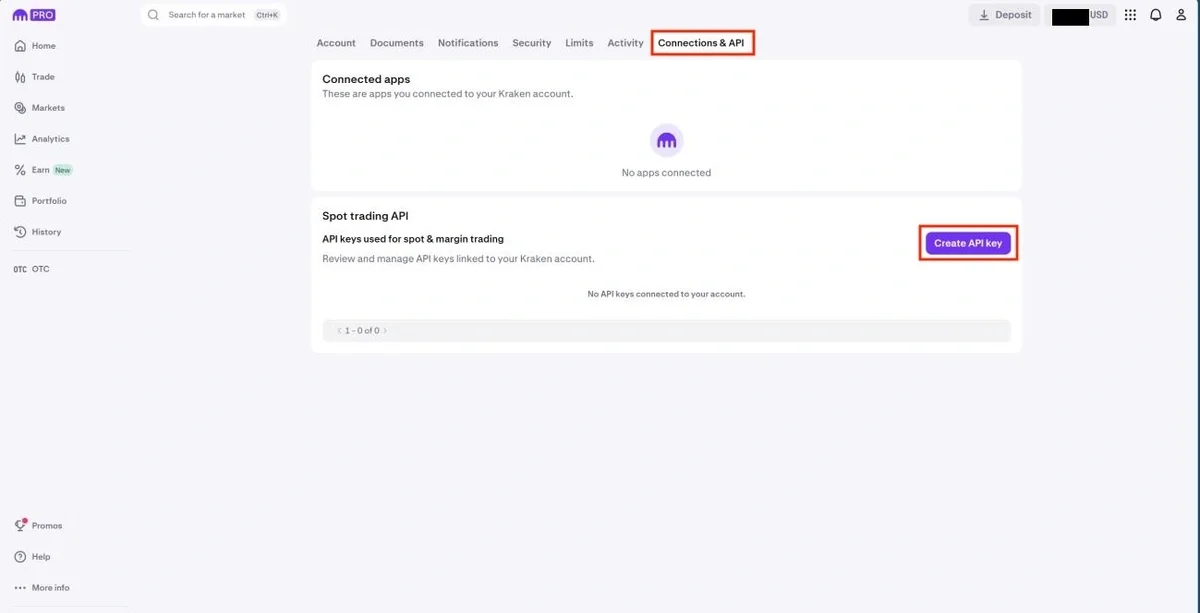Focus the Search for a market field
The height and width of the screenshot is (613, 1200).
[x=212, y=15]
